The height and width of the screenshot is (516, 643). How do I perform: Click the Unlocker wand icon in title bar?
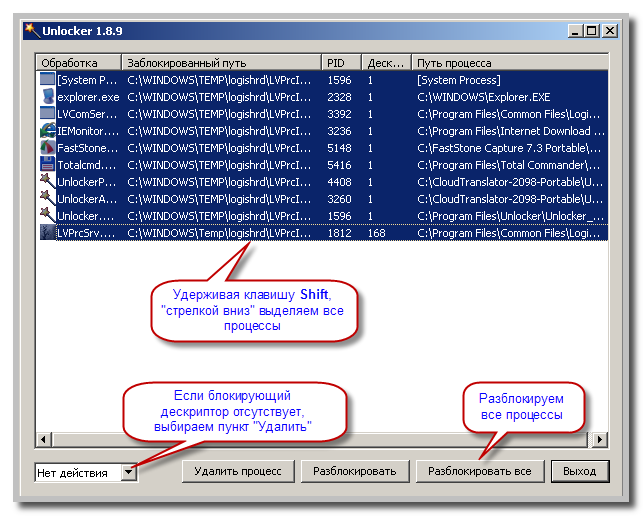point(32,30)
